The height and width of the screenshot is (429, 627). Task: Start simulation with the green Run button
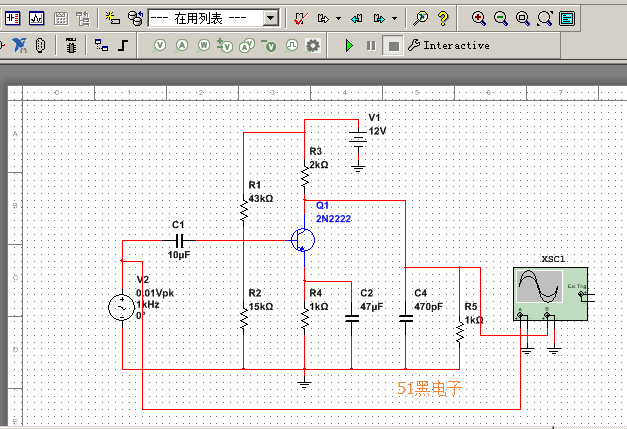349,46
